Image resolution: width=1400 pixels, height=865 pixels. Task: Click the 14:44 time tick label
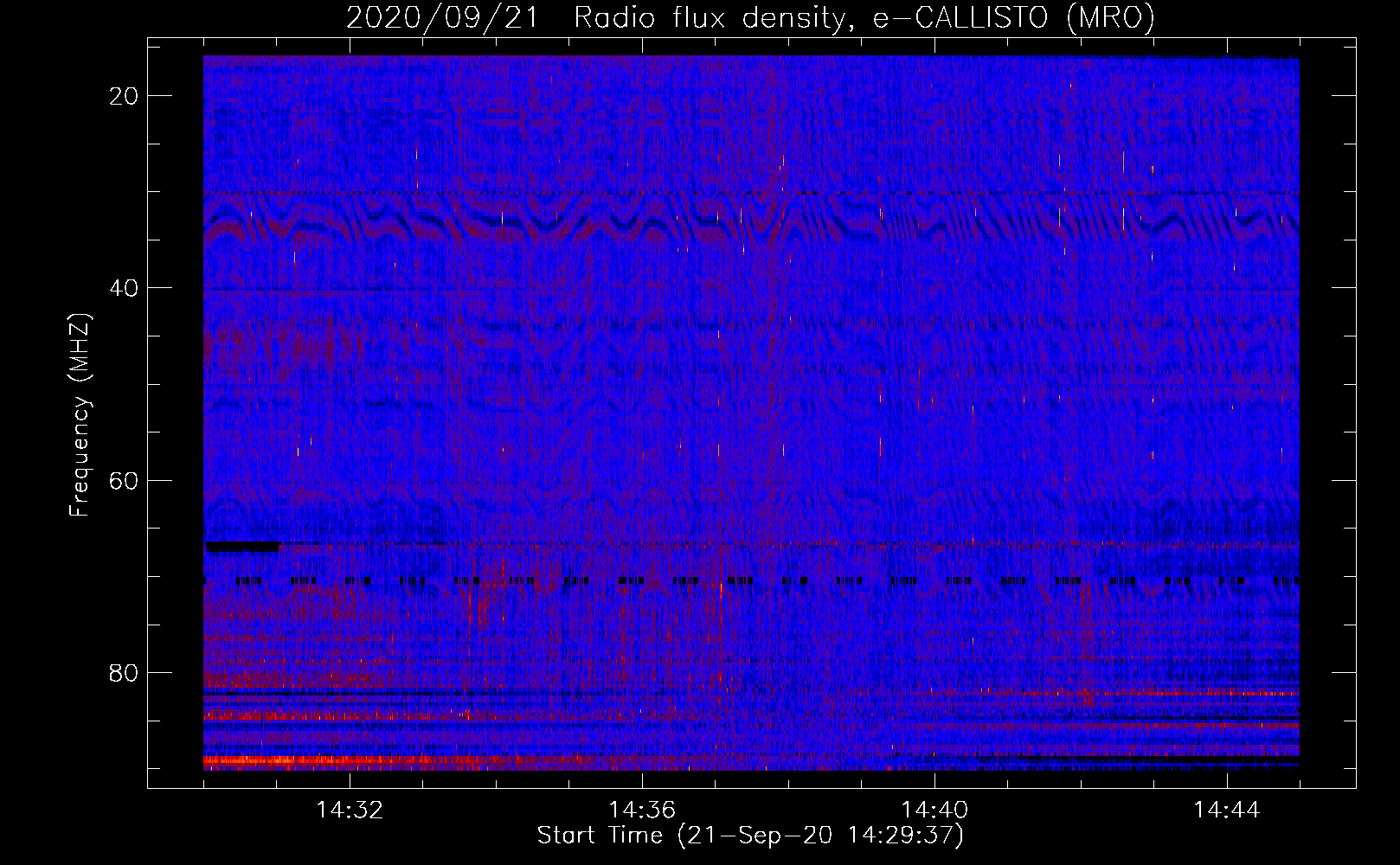[x=1227, y=811]
